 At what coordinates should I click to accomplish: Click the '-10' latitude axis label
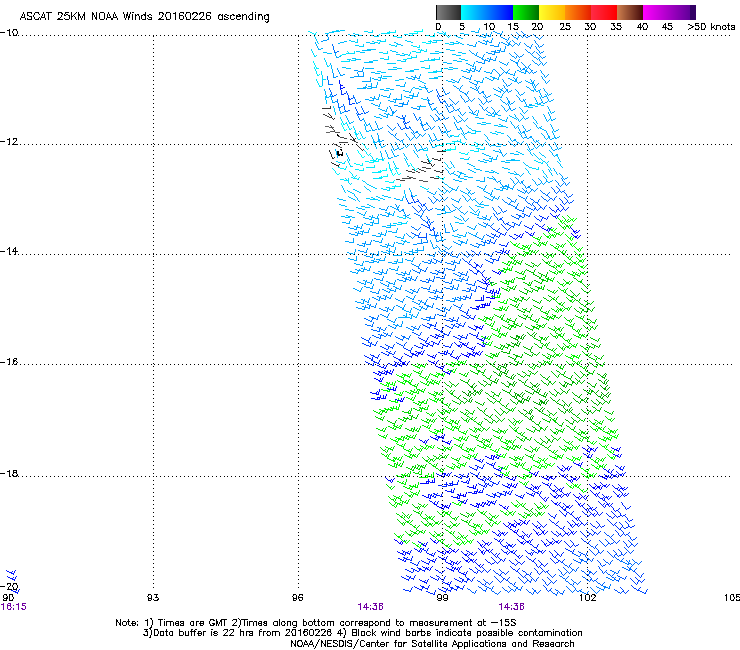point(9,32)
